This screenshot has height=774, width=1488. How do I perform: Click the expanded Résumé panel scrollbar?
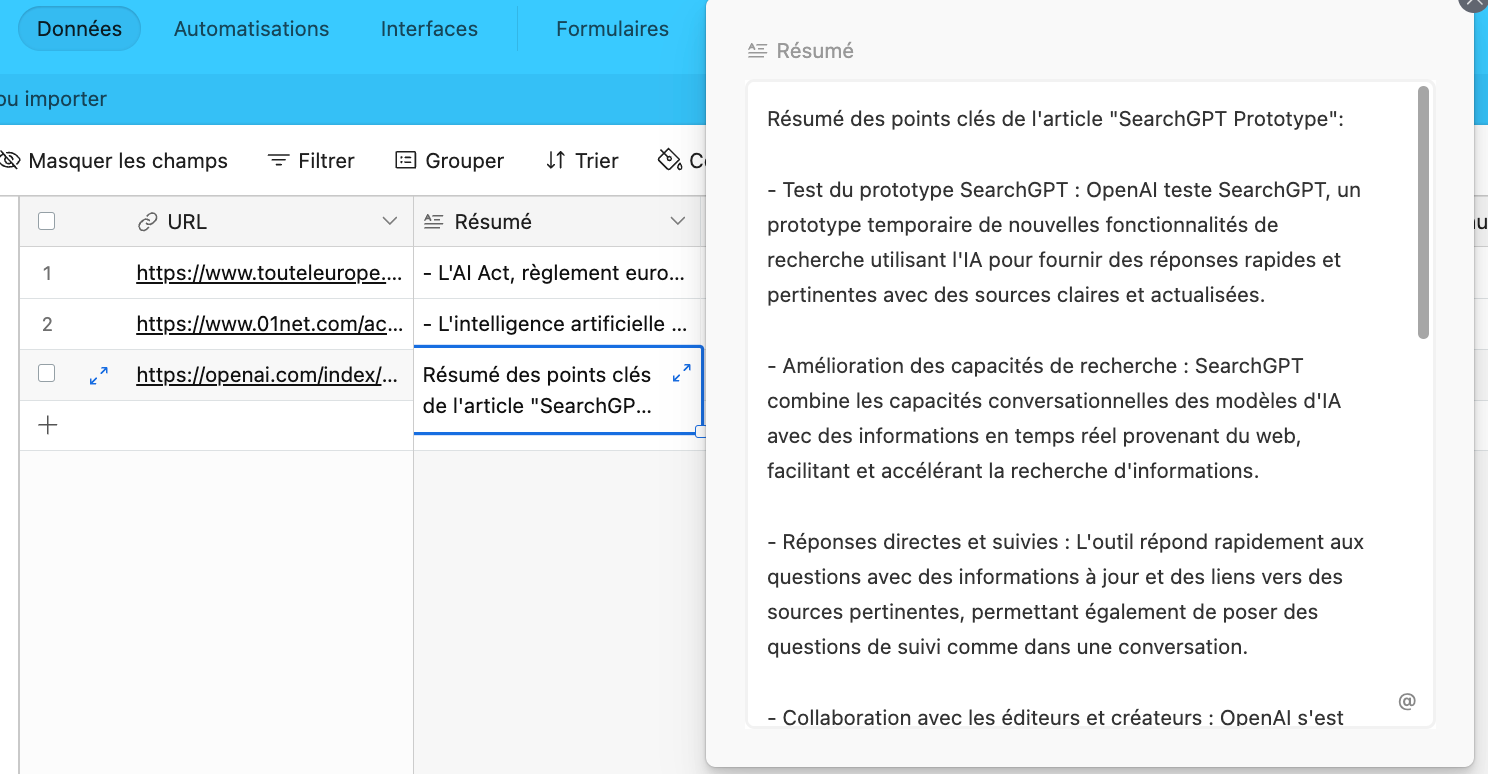coord(1424,212)
